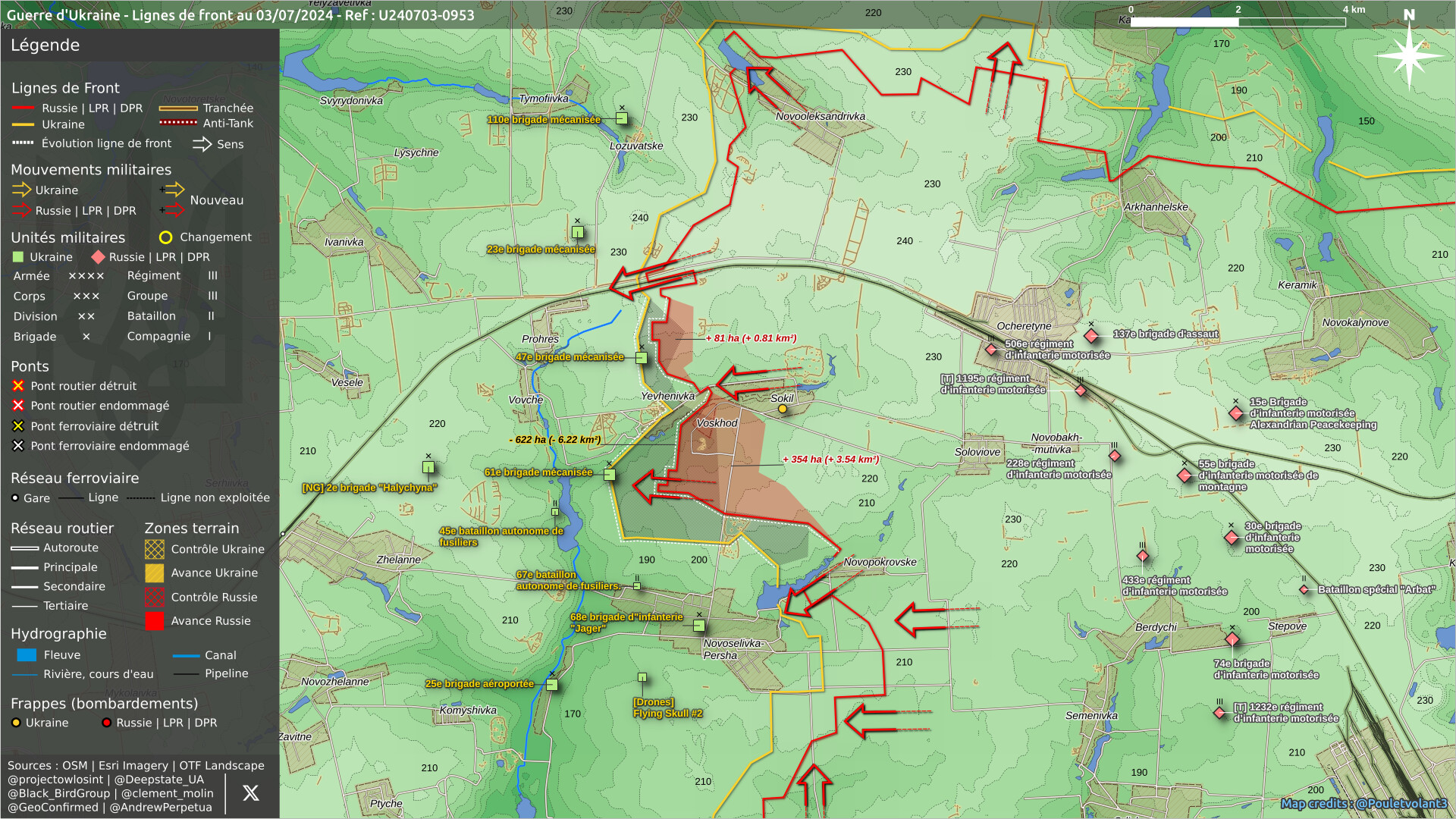Click the yellow strike circle near Sokil

coord(783,409)
